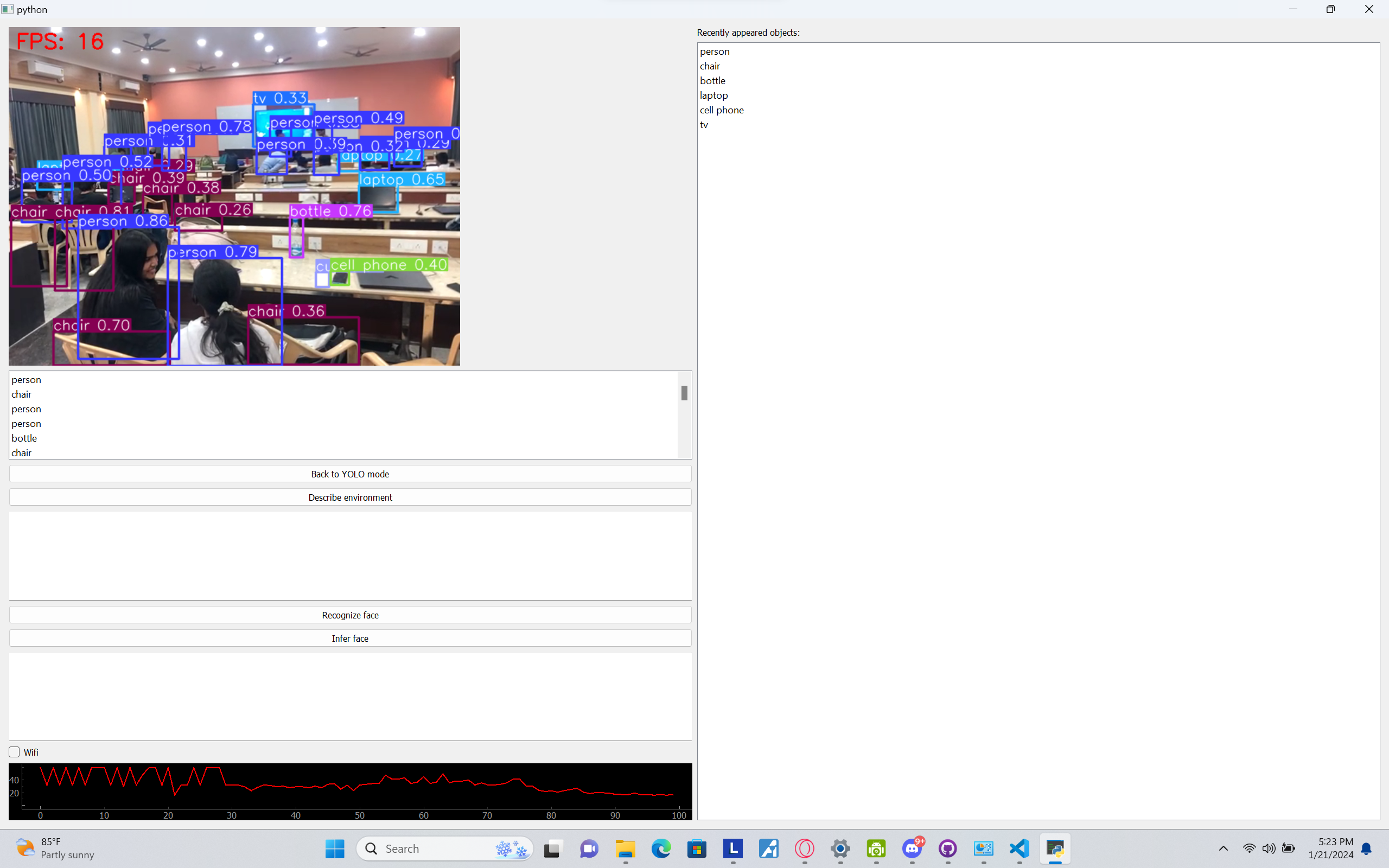Open Discord from the taskbar
The width and height of the screenshot is (1389, 868).
pyautogui.click(x=912, y=848)
